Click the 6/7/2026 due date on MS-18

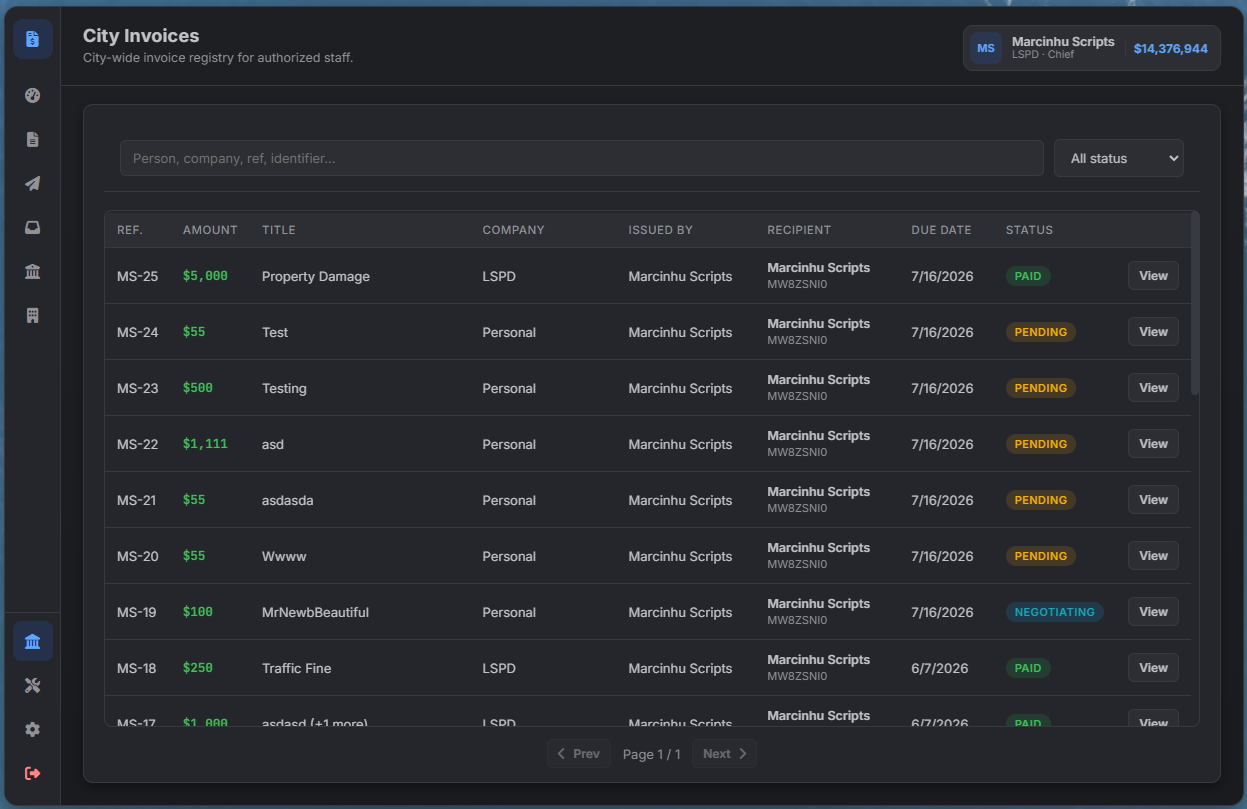[940, 668]
